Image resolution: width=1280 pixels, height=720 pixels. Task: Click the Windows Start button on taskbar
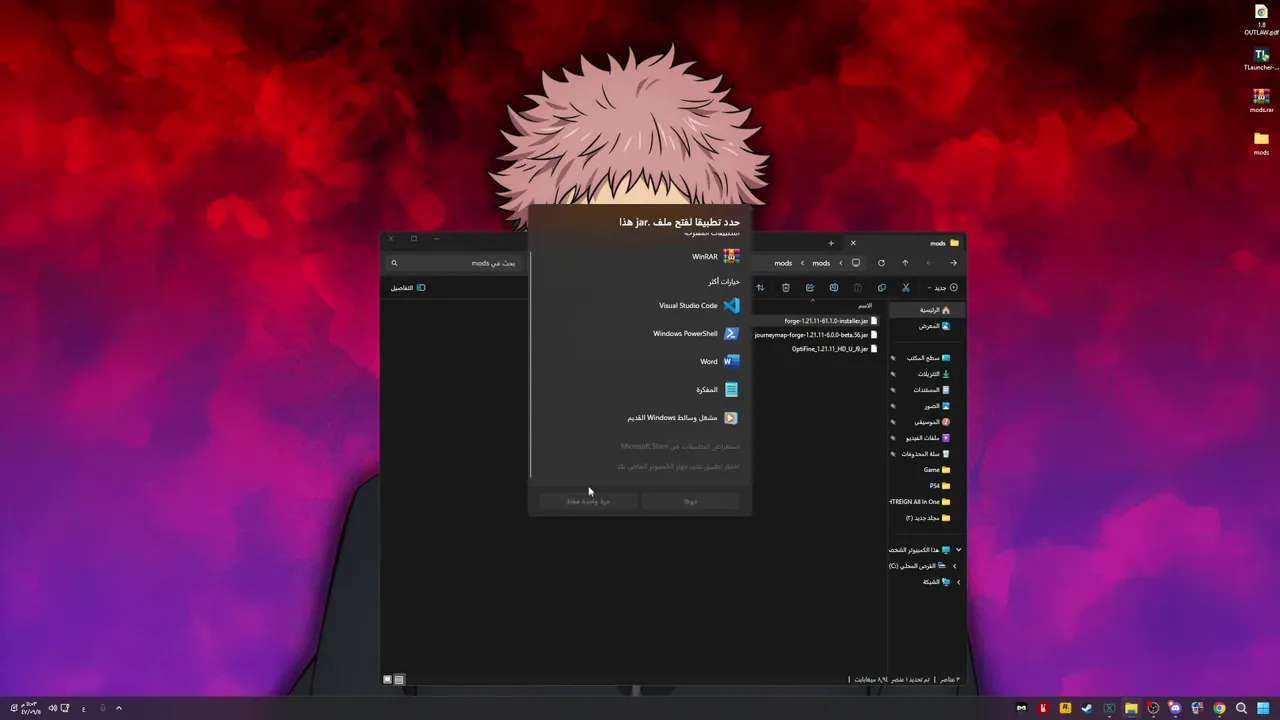pos(1263,708)
